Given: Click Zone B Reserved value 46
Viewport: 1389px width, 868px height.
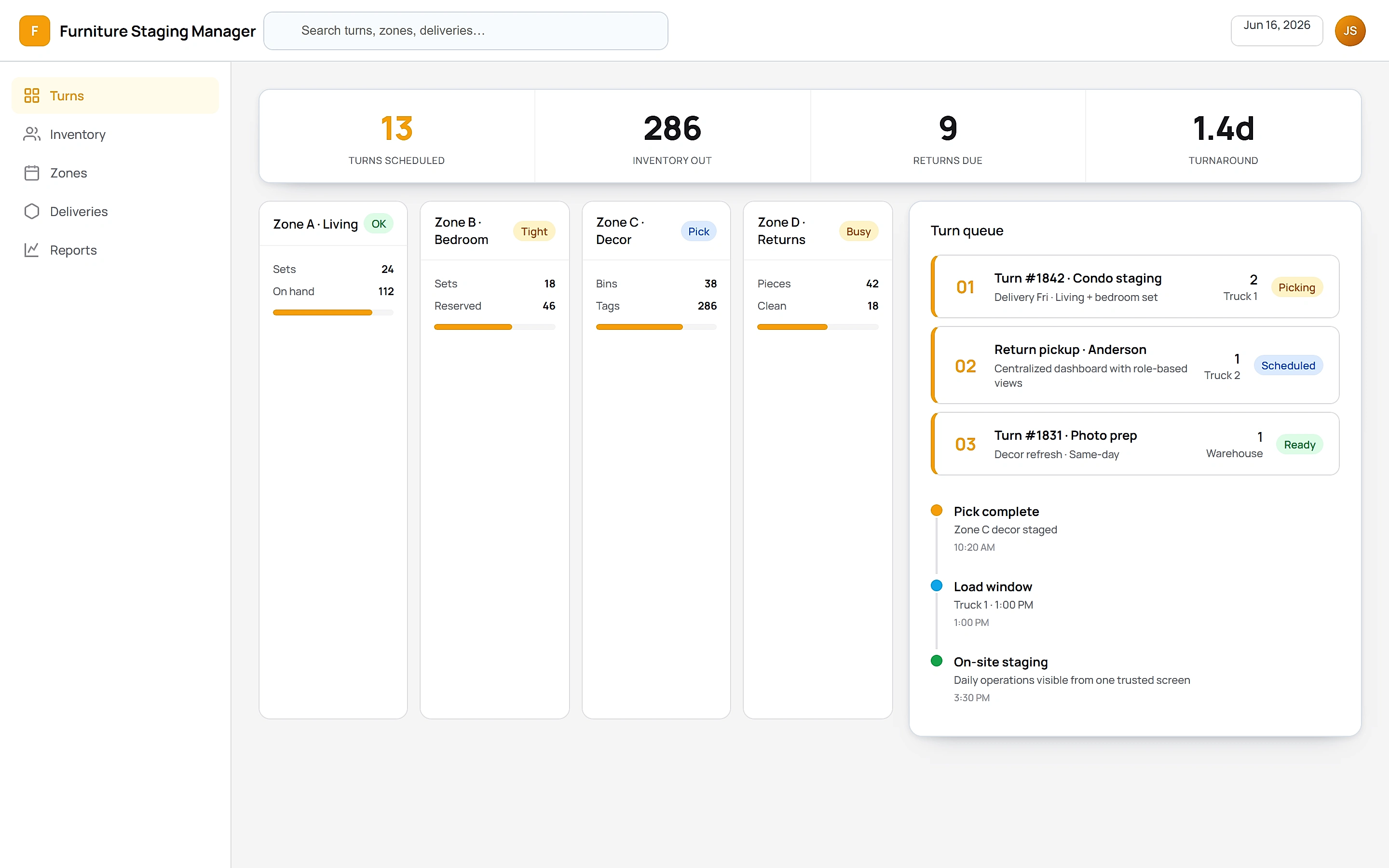Looking at the screenshot, I should coord(549,306).
